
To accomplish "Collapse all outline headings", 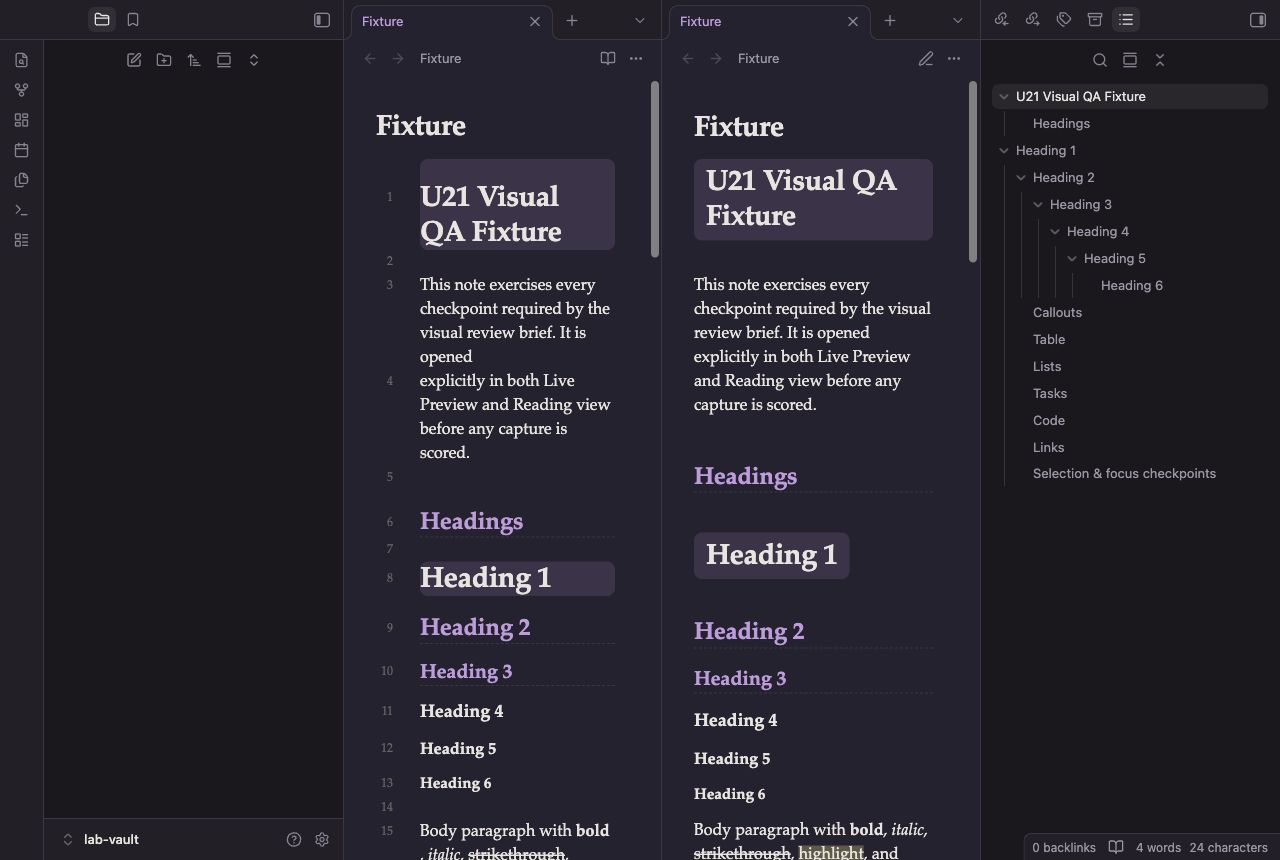I will [x=1160, y=60].
